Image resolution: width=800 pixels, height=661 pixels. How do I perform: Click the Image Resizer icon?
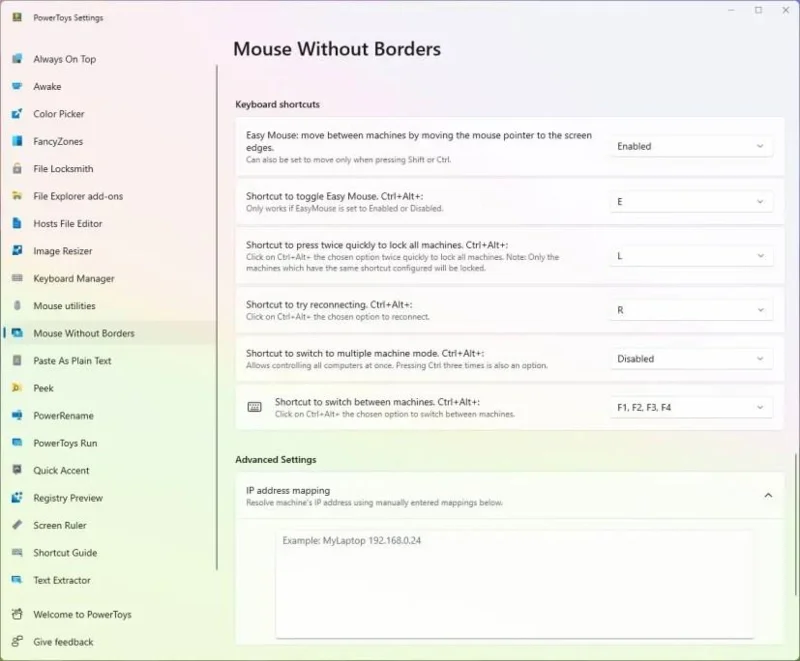click(x=17, y=251)
